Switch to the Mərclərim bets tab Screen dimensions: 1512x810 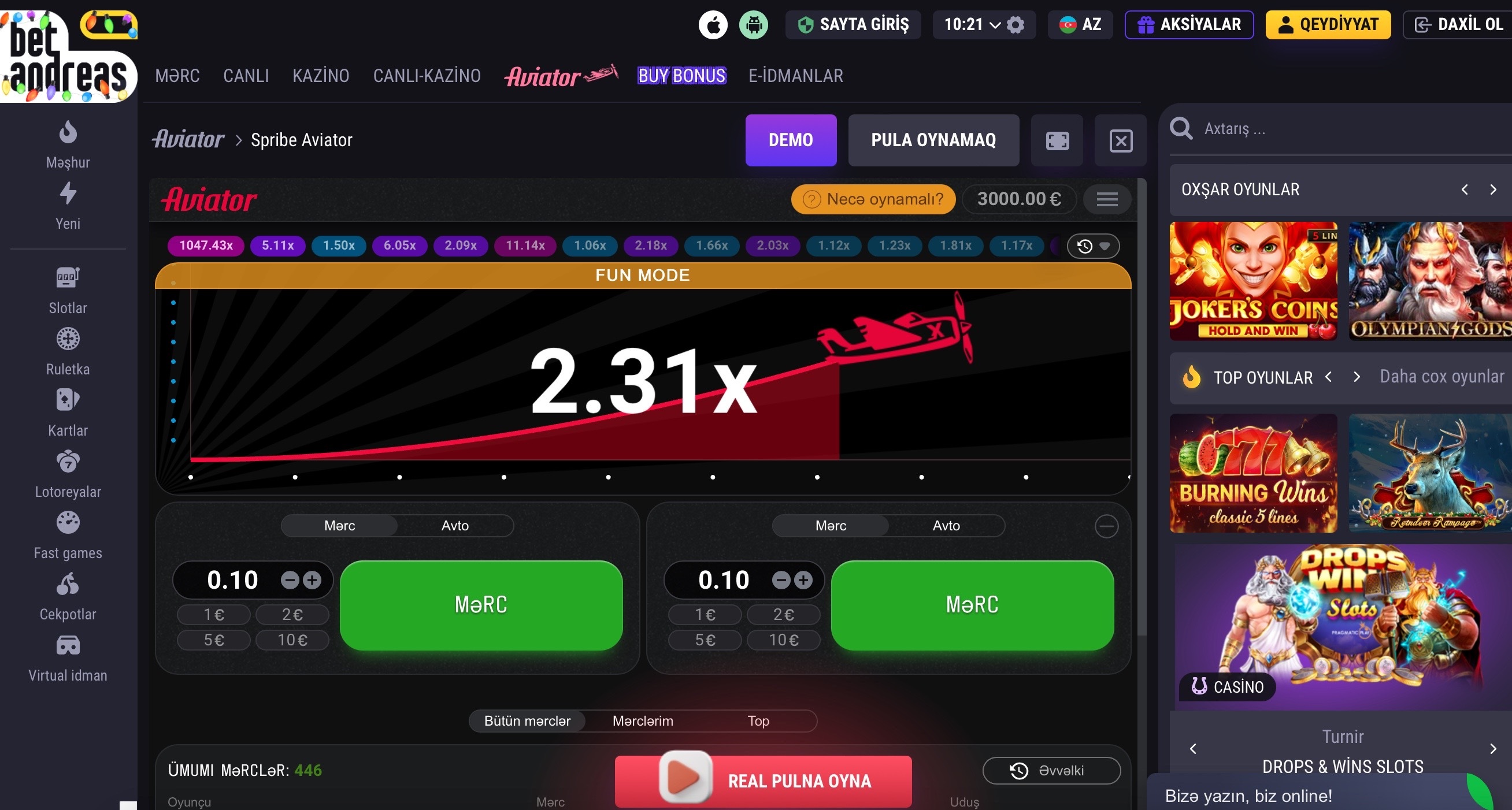(643, 721)
